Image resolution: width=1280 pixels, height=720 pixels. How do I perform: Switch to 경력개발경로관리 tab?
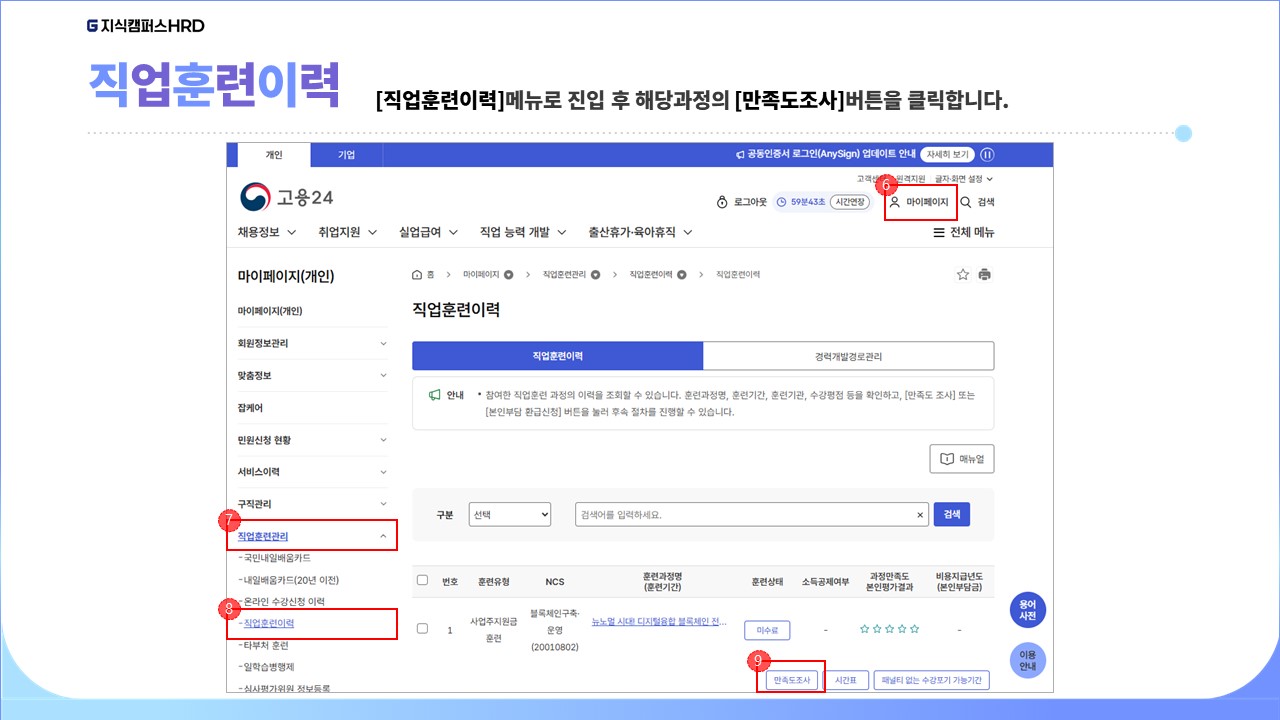pos(848,356)
